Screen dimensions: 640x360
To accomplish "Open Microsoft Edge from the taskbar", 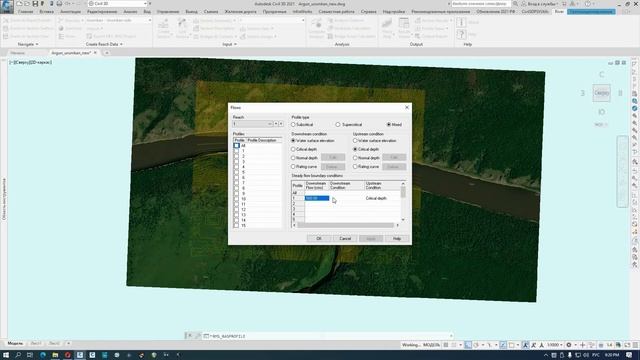I will point(42,355).
